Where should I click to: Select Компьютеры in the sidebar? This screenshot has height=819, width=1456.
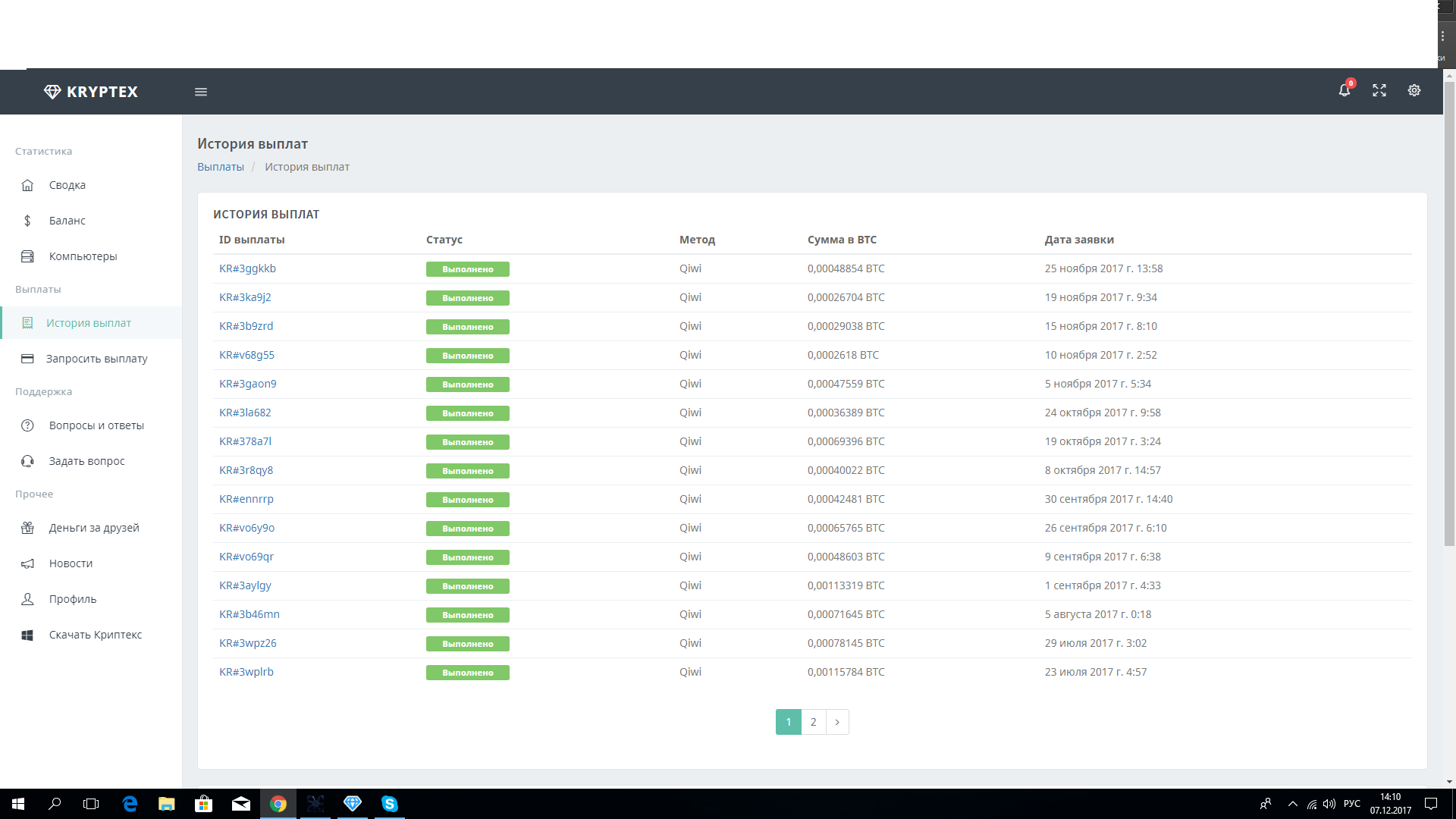tap(83, 256)
